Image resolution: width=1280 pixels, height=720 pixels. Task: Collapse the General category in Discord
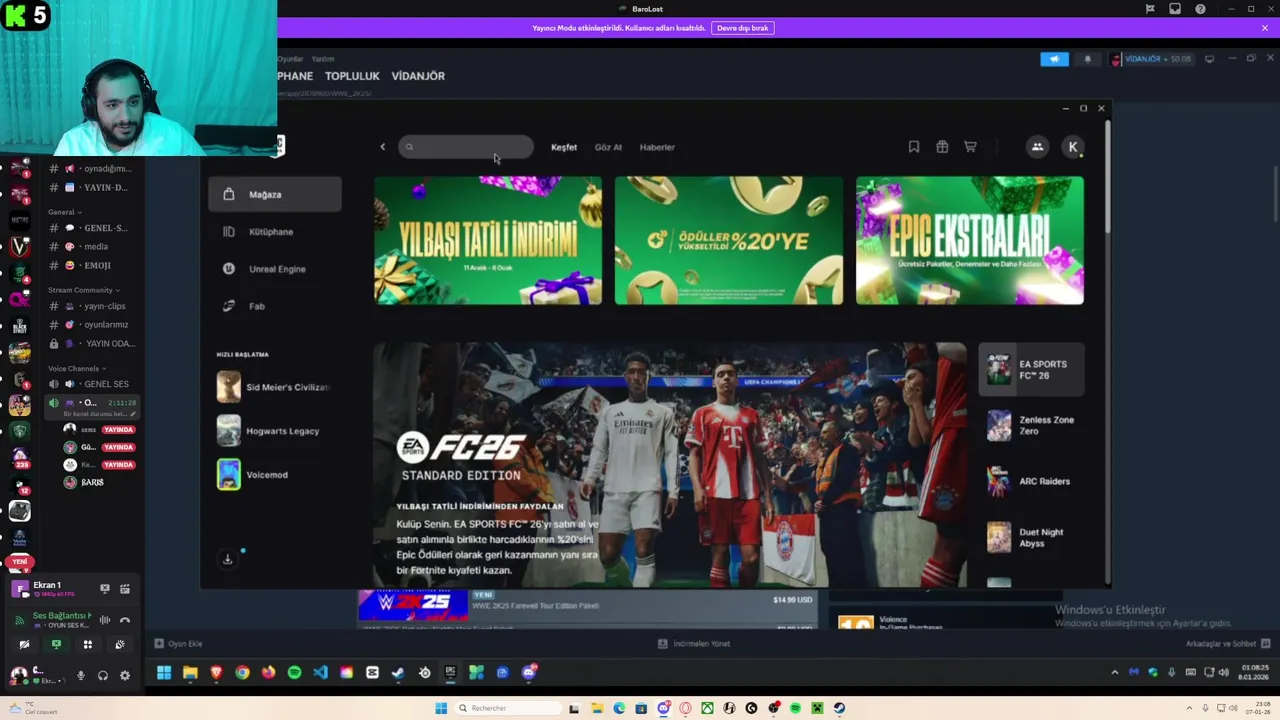[x=65, y=212]
